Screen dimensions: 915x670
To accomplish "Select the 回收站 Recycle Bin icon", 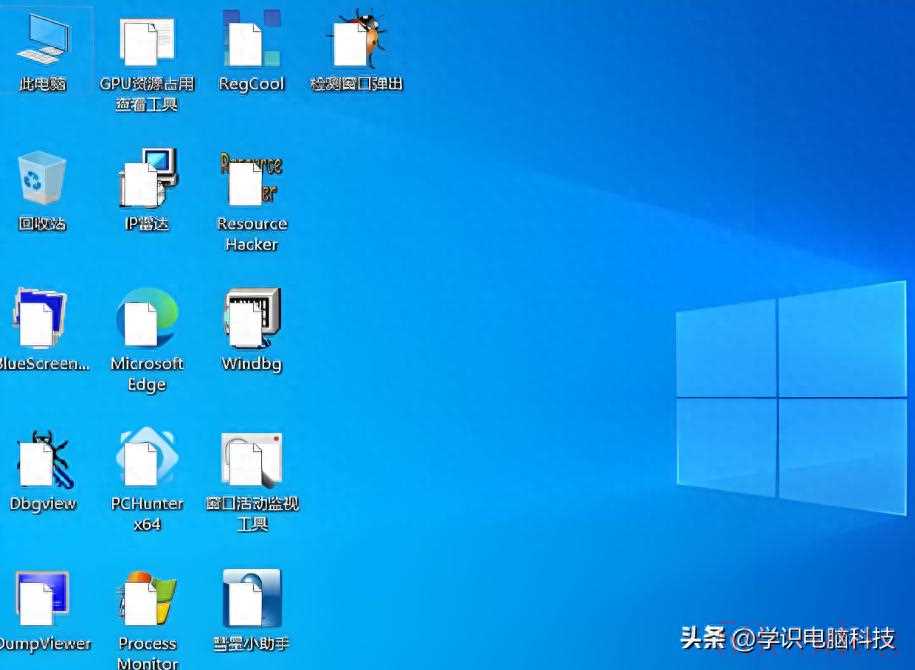I will pos(42,180).
